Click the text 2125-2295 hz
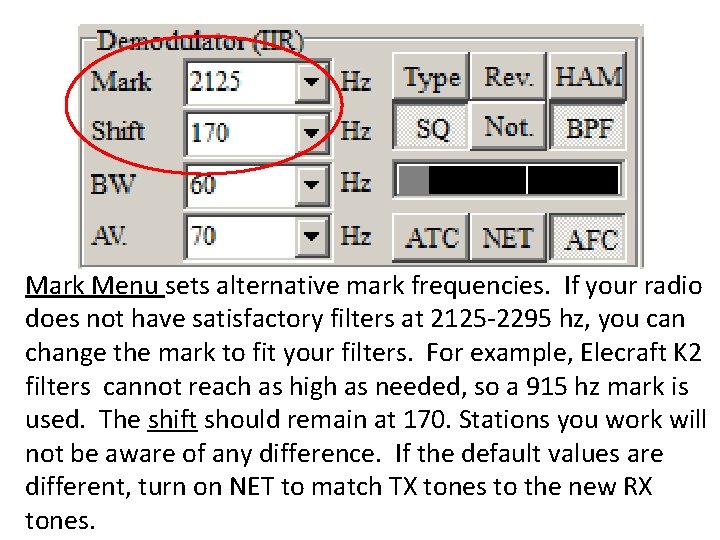Image resolution: width=720 pixels, height=540 pixels. tap(510, 319)
